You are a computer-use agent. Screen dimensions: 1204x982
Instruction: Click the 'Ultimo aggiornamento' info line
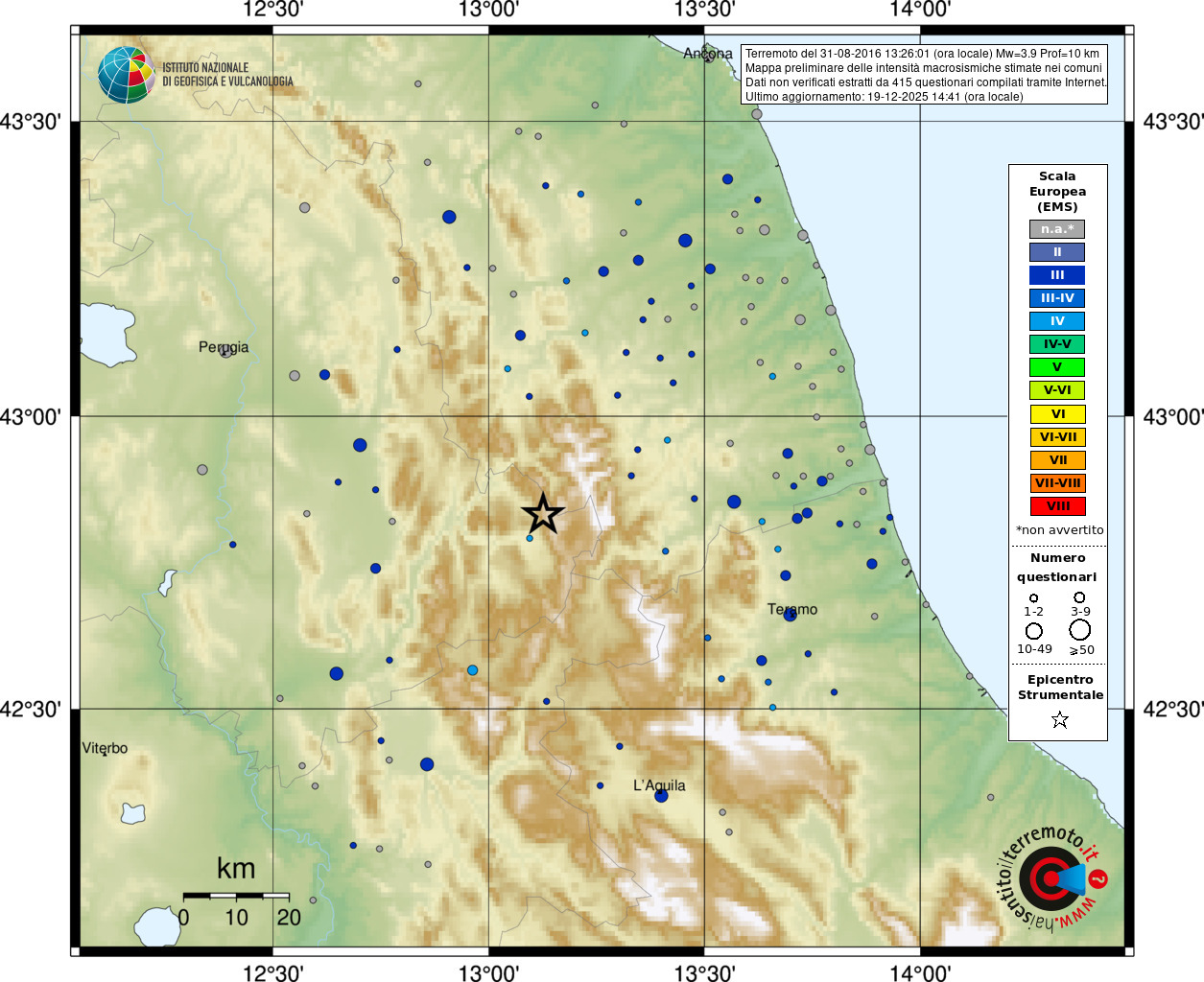click(885, 97)
